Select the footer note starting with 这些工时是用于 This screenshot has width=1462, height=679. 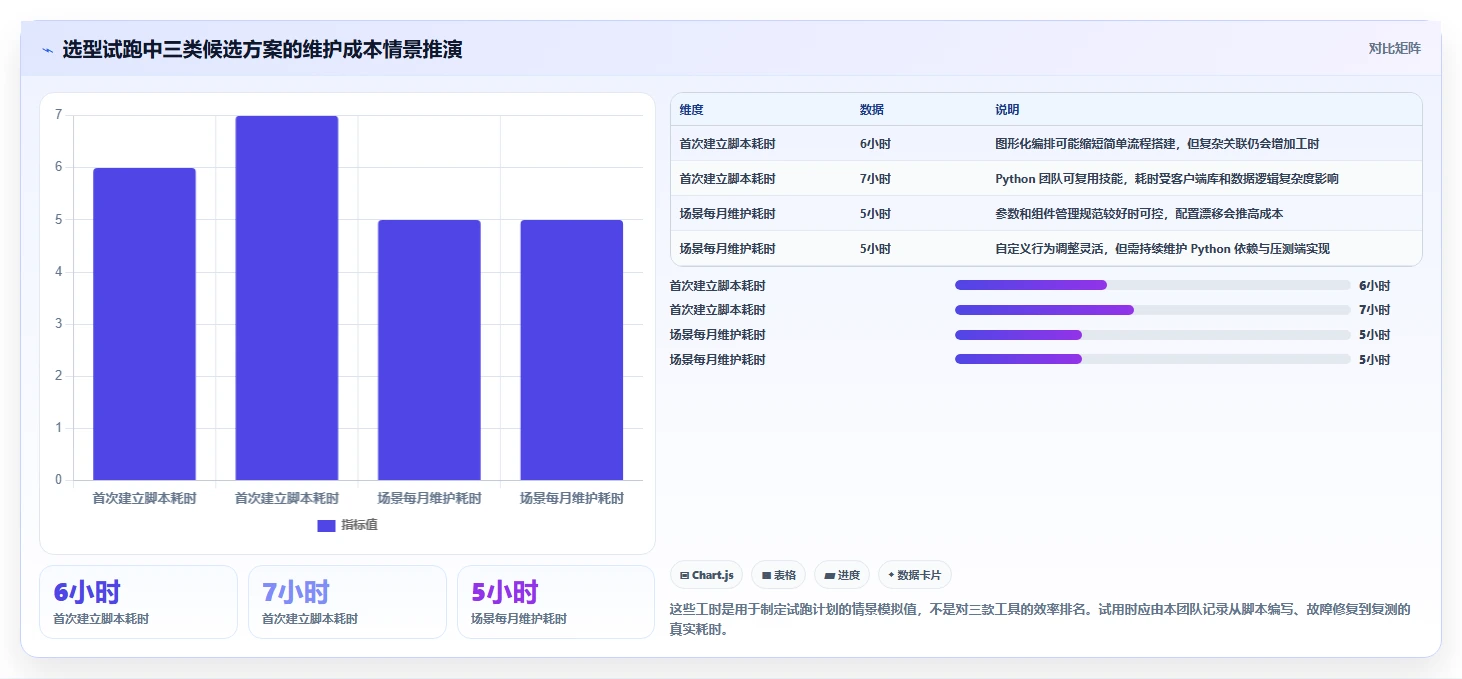tap(1040, 620)
